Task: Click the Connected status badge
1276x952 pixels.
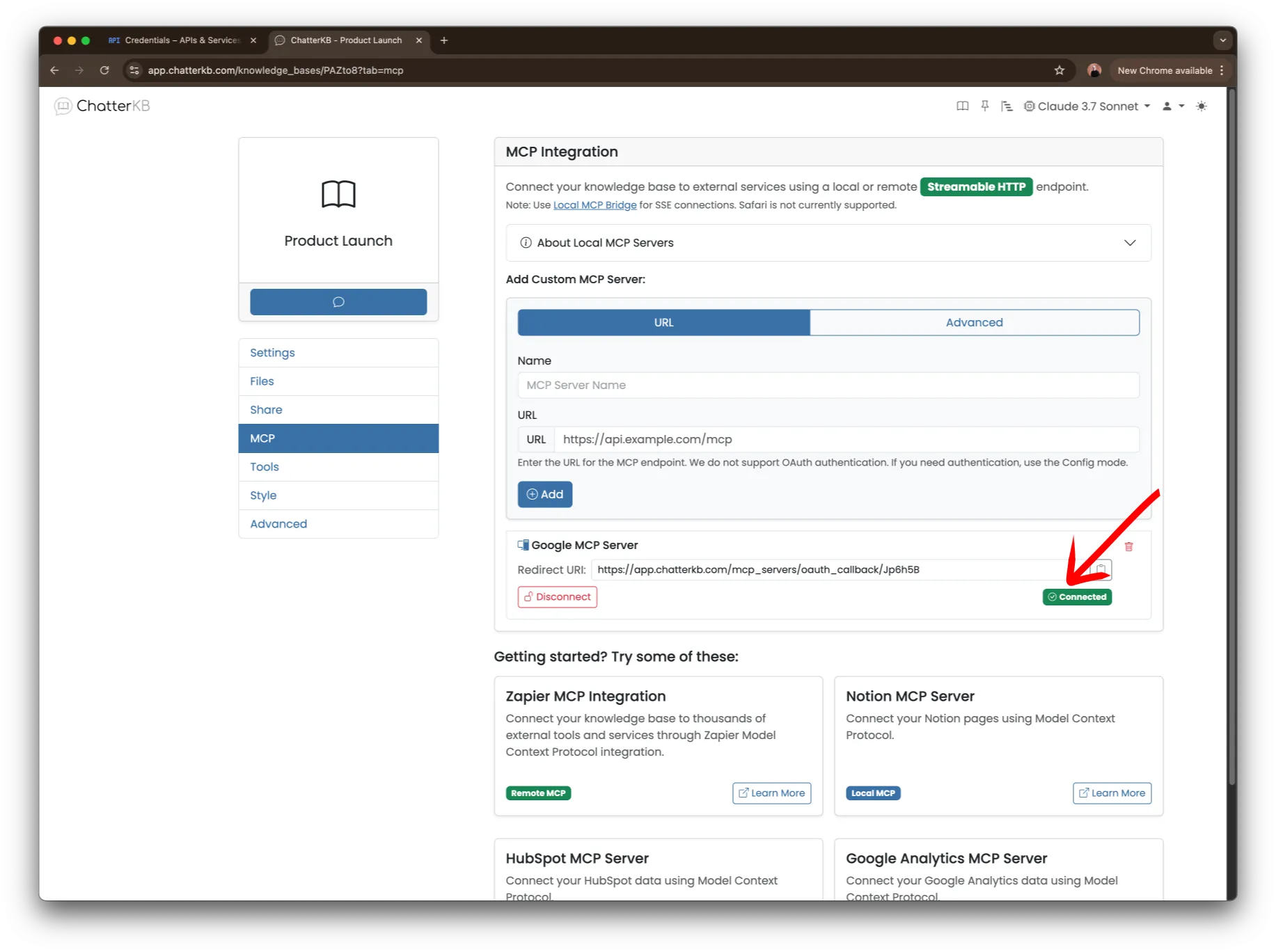Action: (x=1077, y=597)
